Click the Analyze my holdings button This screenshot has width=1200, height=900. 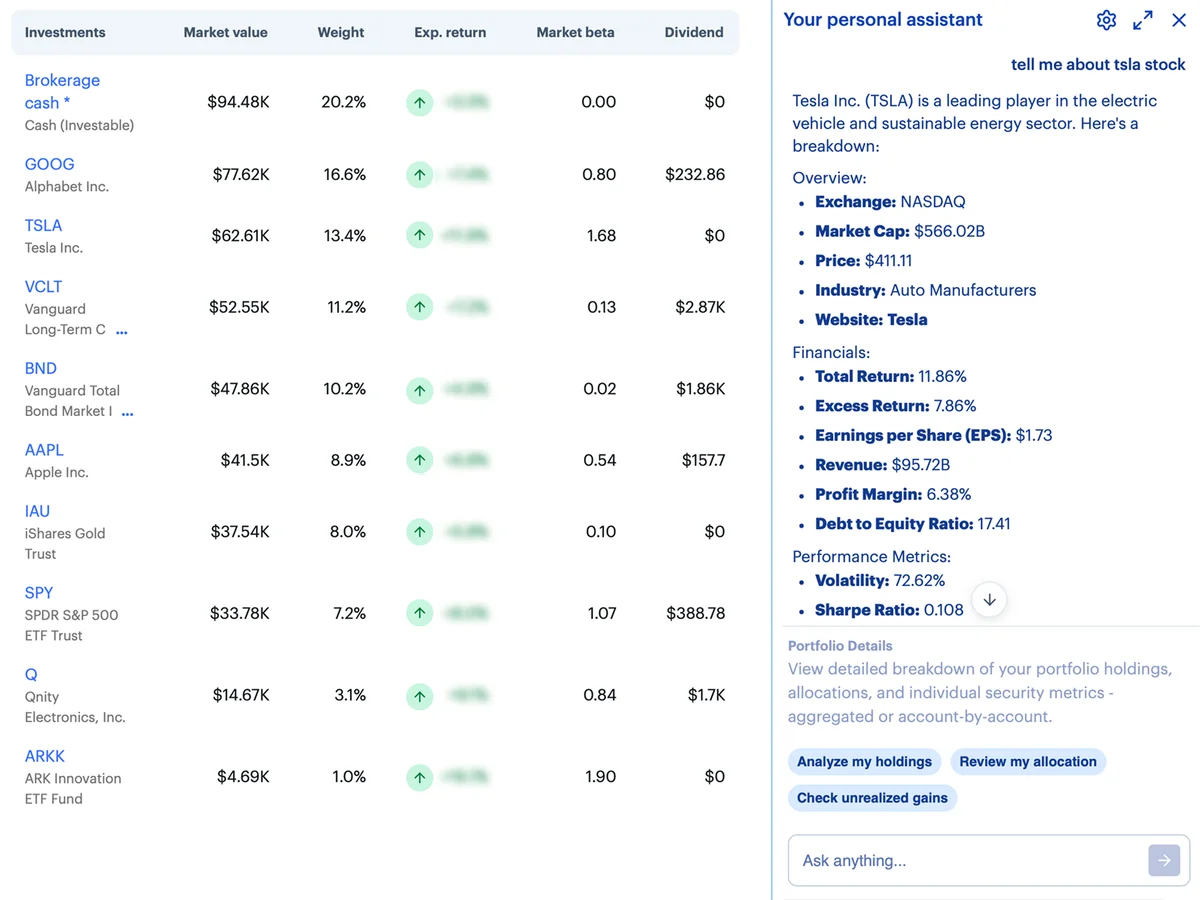(x=864, y=761)
